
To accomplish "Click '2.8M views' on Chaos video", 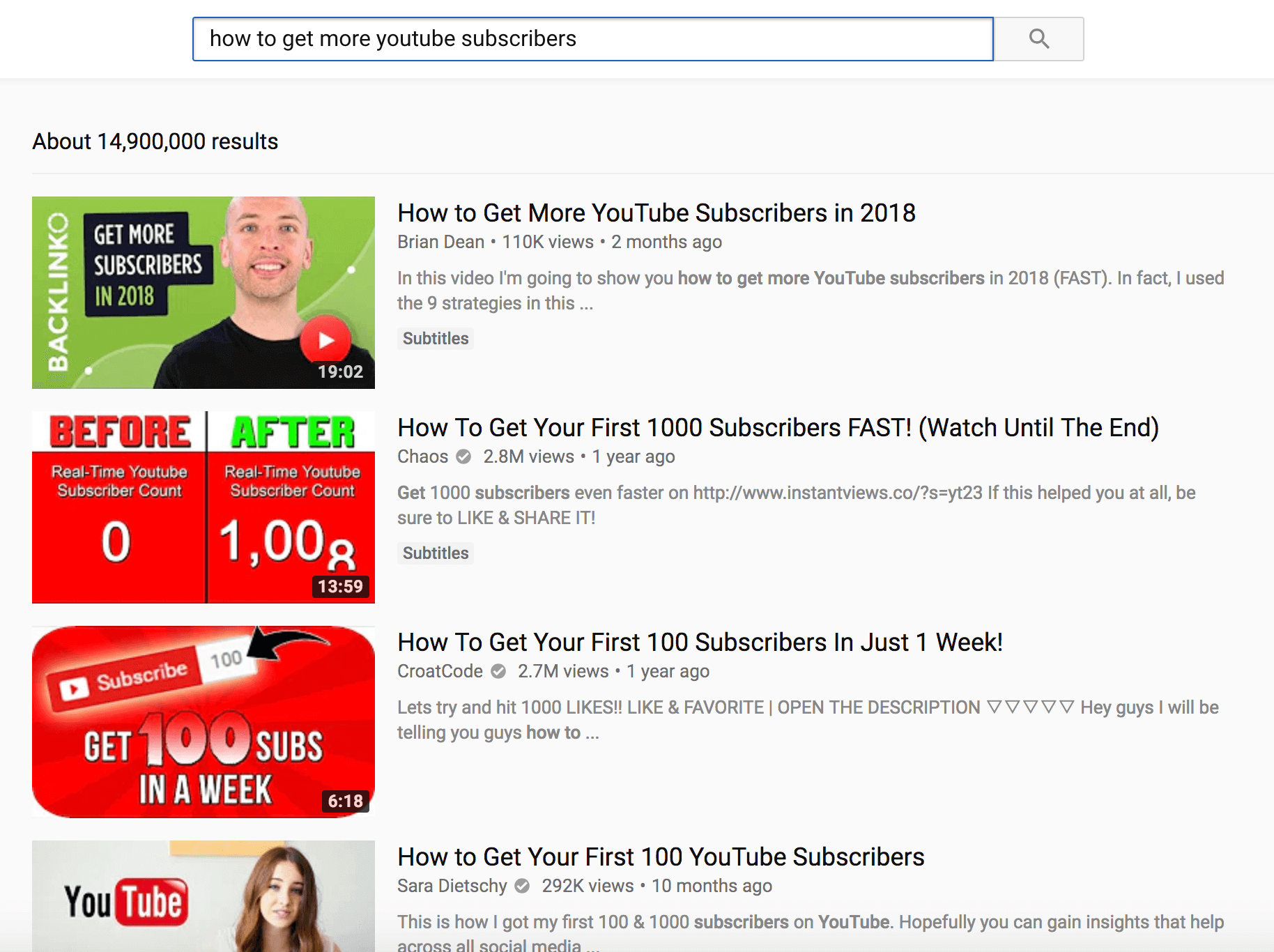I will [529, 456].
